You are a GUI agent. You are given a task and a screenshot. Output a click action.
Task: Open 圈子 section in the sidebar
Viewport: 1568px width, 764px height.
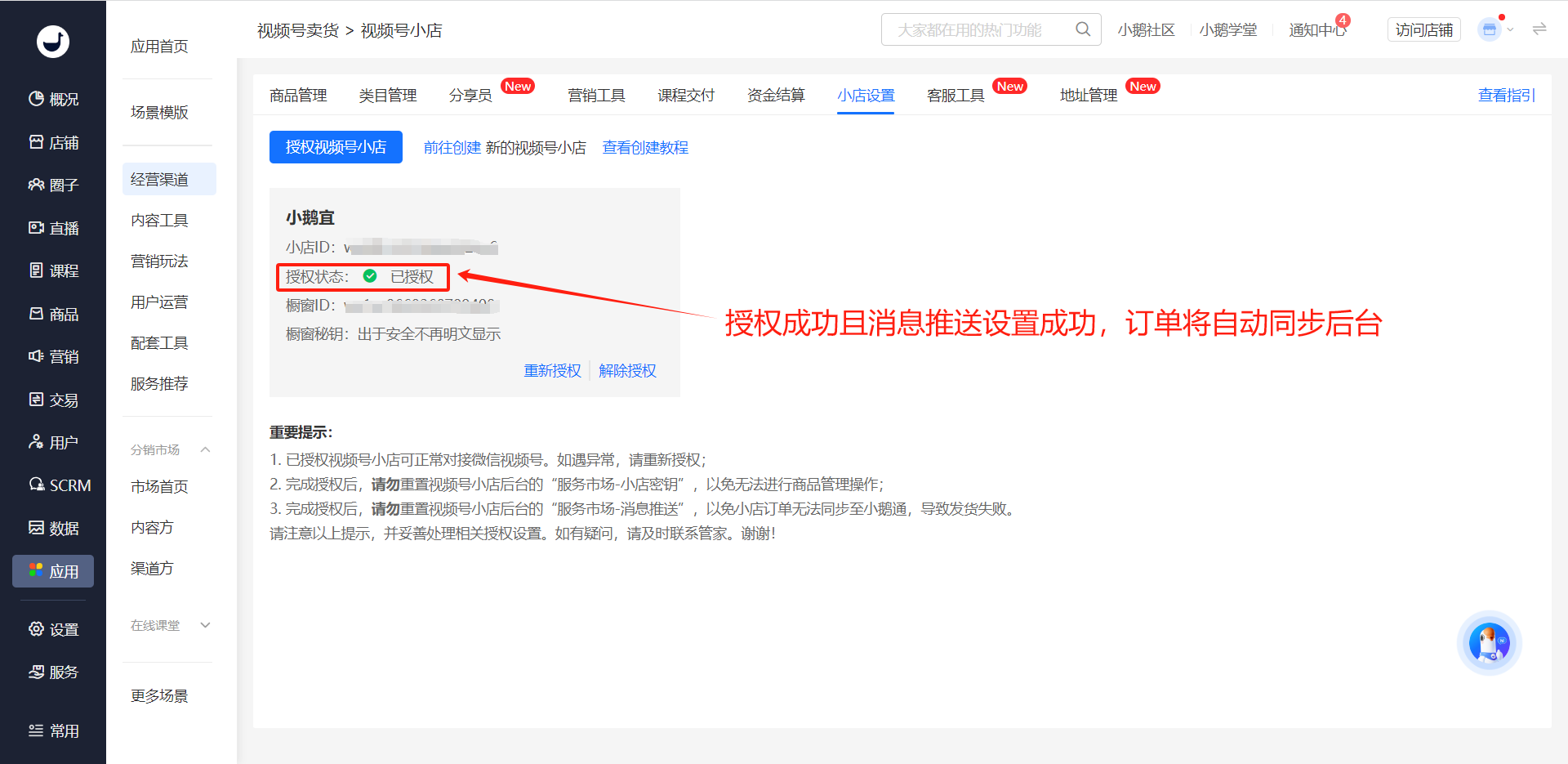coord(53,185)
